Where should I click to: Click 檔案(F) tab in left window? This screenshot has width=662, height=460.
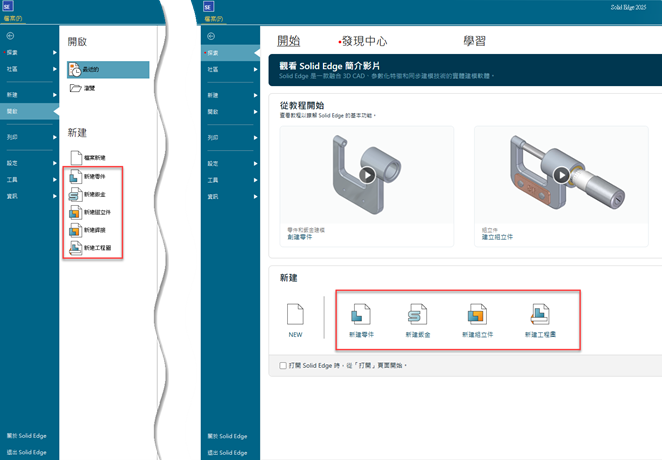[x=13, y=19]
